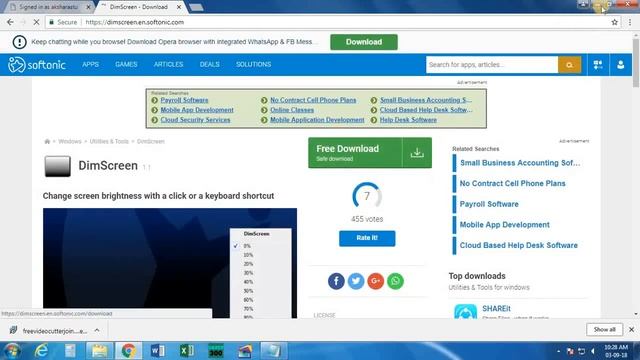Click the DimScreen screenshot thumbnail
The height and width of the screenshot is (360, 640).
tap(170, 263)
